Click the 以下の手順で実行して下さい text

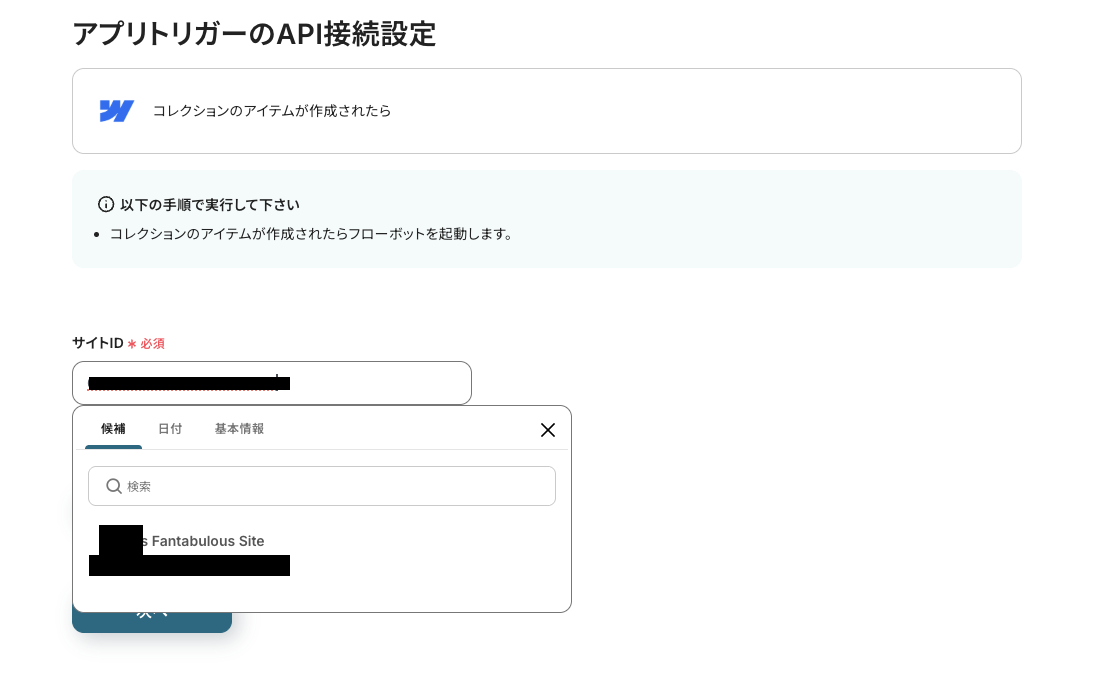pos(209,205)
